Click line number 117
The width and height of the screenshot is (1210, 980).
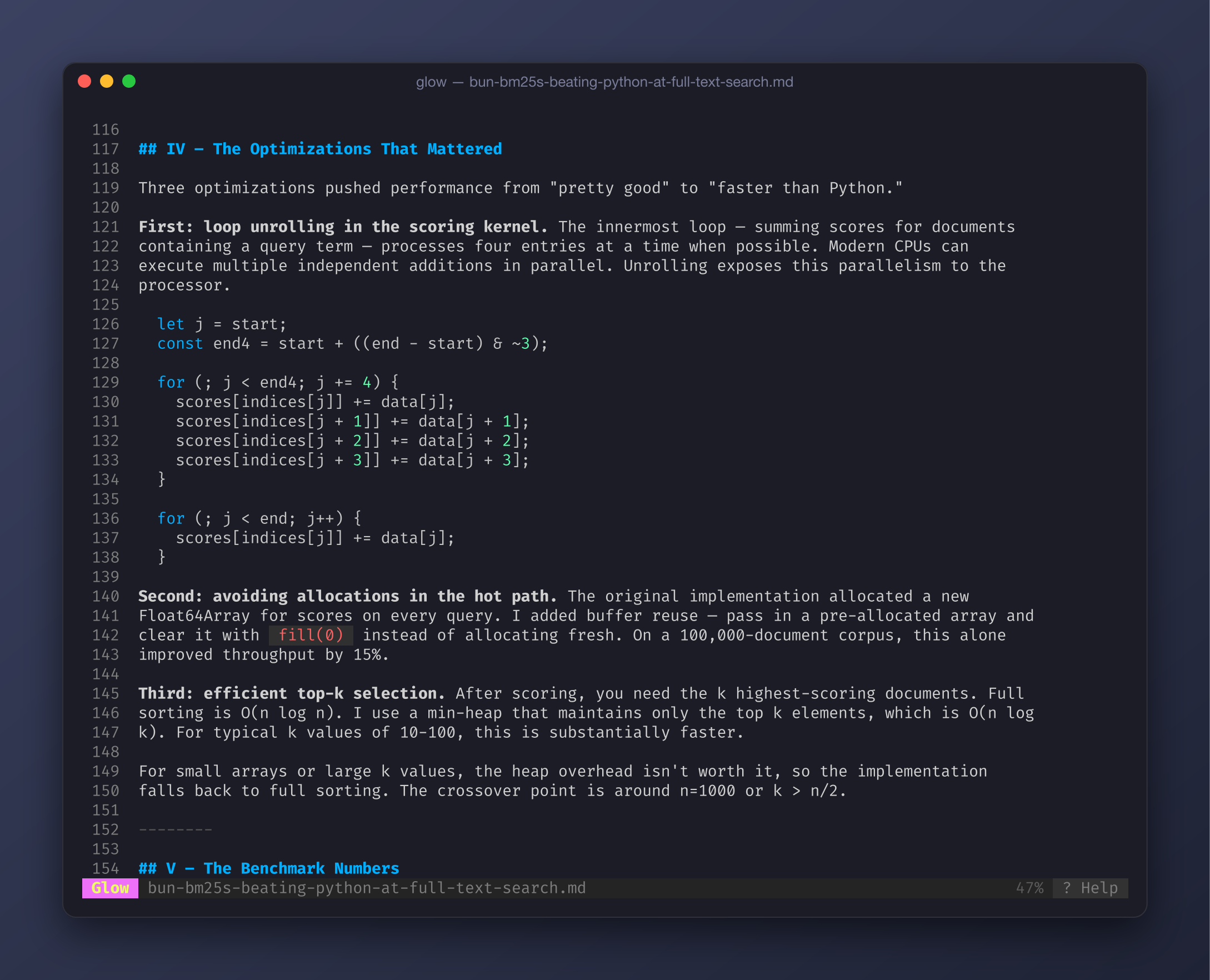106,149
